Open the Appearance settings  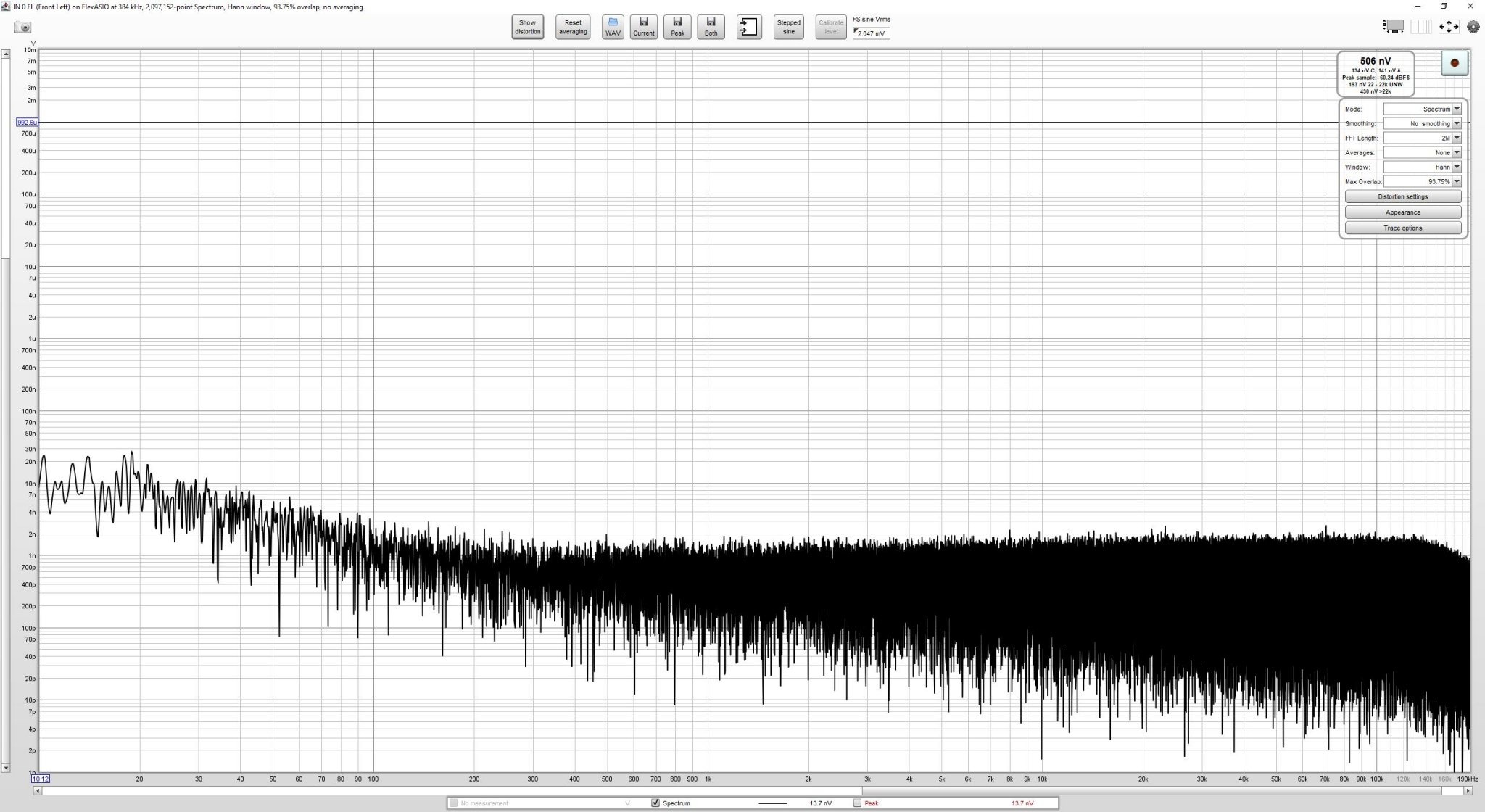(1402, 212)
